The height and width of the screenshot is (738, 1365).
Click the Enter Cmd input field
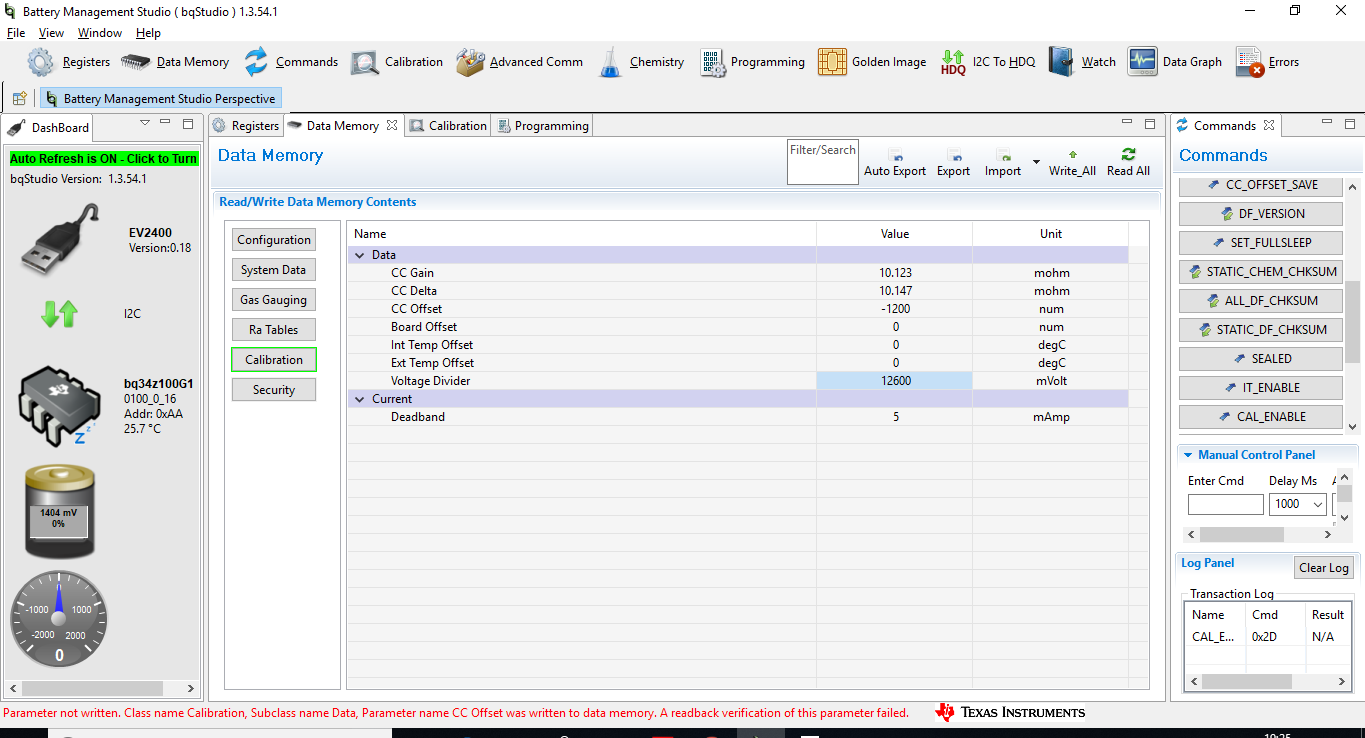point(1225,505)
